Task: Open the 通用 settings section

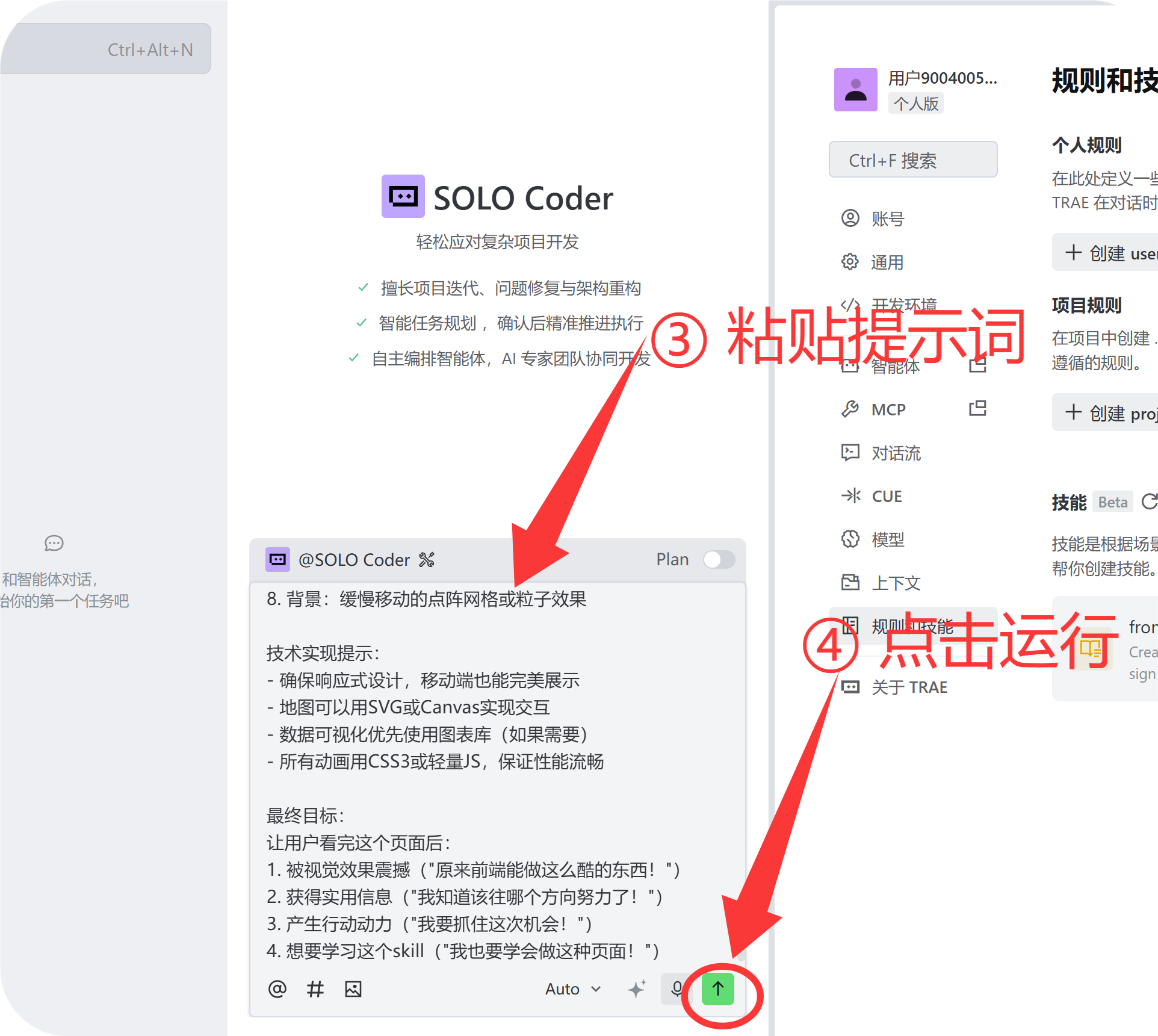Action: [887, 262]
